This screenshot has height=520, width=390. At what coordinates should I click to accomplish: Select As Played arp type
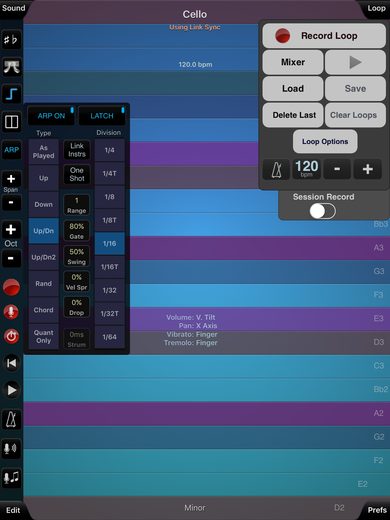pos(44,152)
